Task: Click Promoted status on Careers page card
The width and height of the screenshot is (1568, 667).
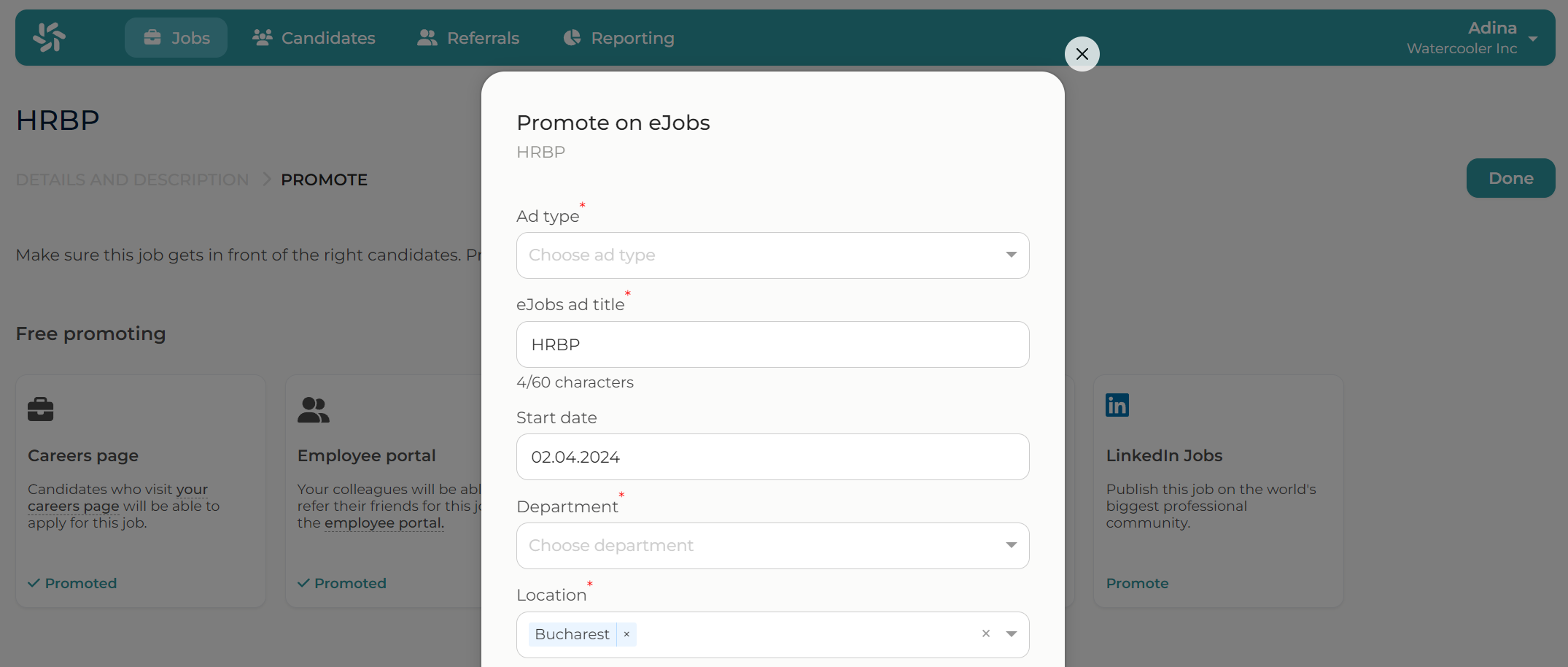Action: 72,583
